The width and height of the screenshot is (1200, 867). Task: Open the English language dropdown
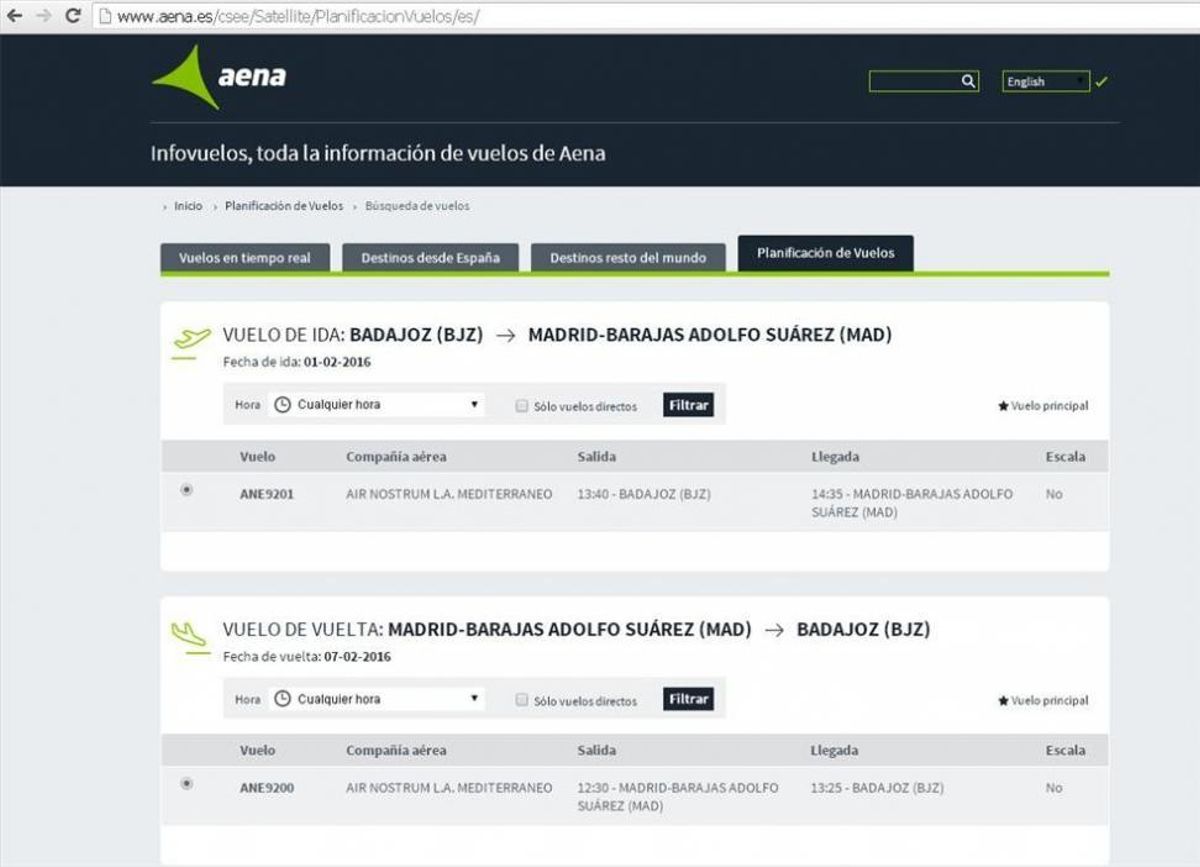coord(1045,82)
